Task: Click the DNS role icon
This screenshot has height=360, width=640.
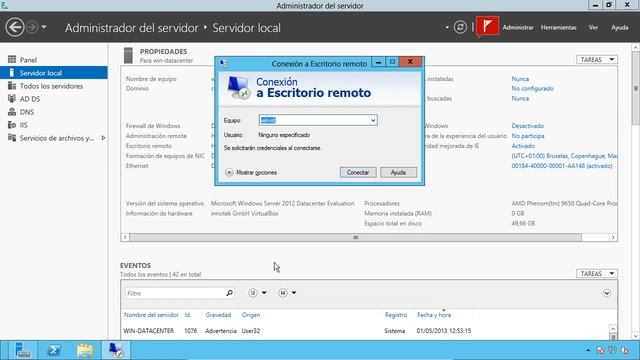Action: 12,112
